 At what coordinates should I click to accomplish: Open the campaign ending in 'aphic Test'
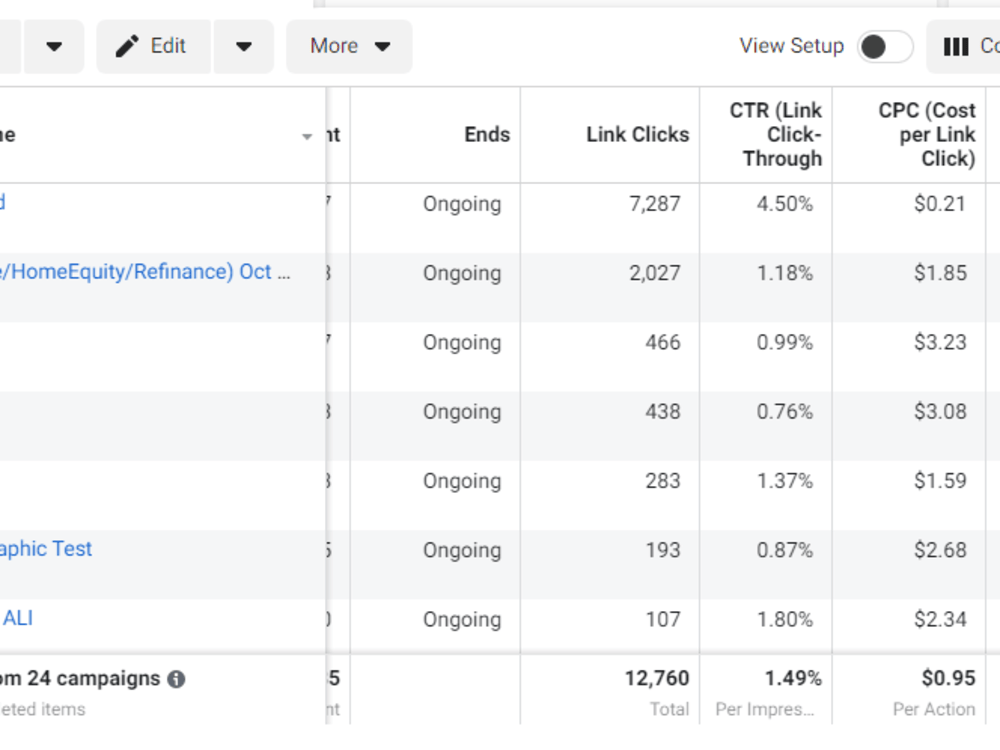pos(46,549)
